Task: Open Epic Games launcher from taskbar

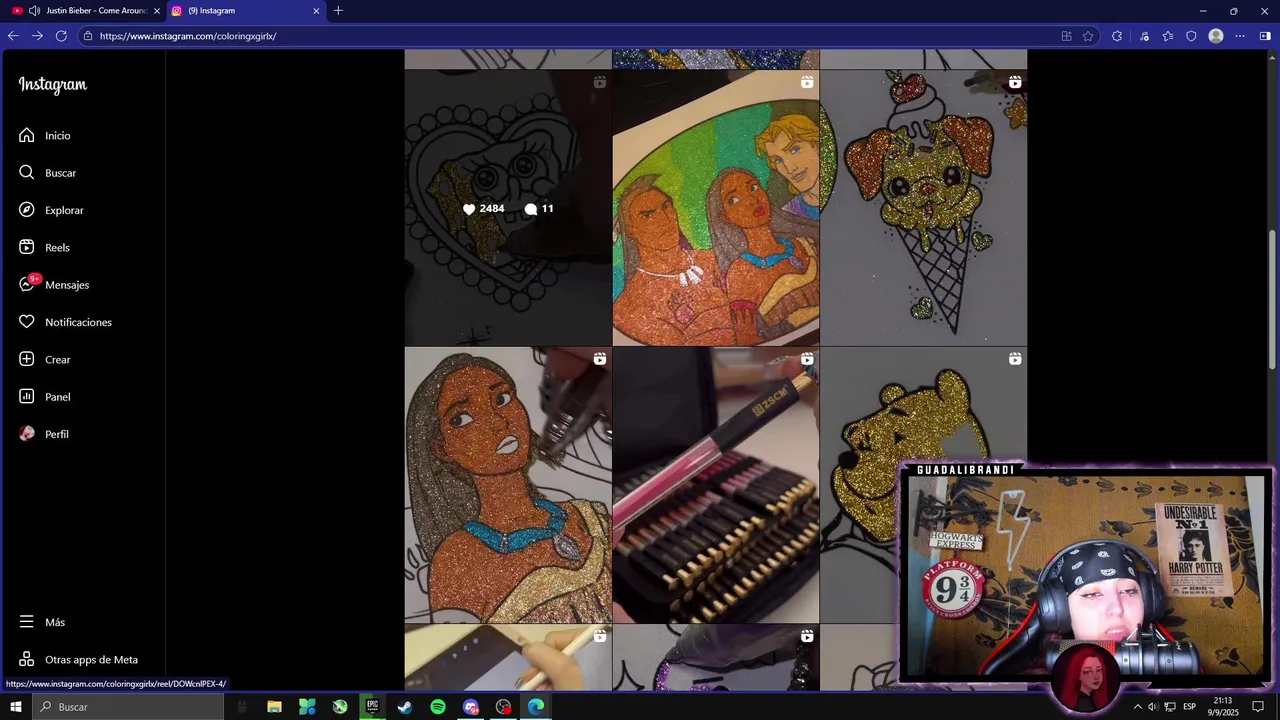Action: coord(372,707)
